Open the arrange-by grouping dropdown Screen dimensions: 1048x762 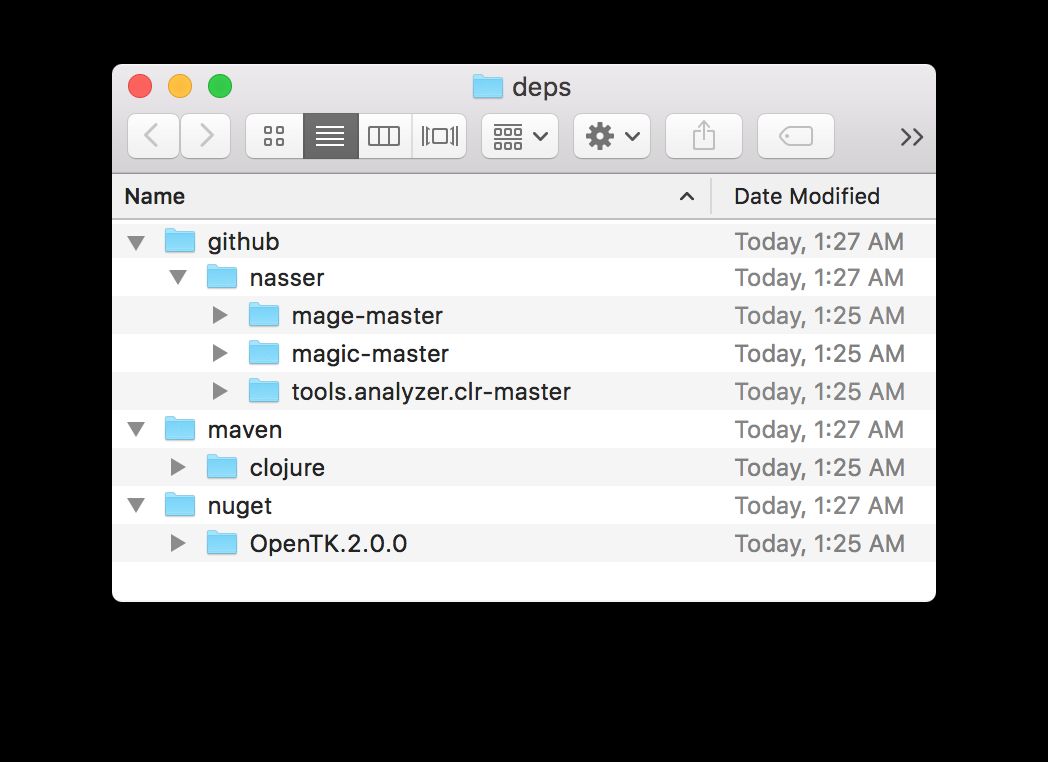tap(520, 136)
